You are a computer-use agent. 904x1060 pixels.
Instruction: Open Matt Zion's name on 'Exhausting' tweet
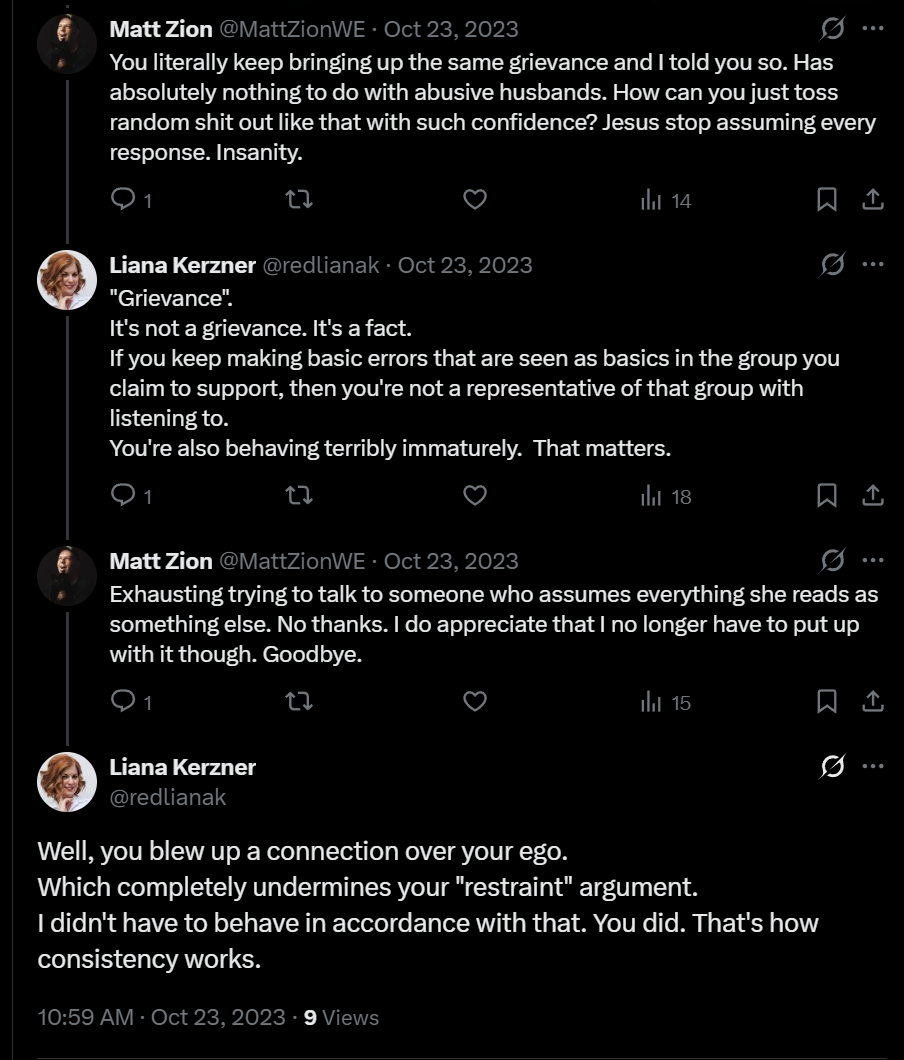[161, 561]
